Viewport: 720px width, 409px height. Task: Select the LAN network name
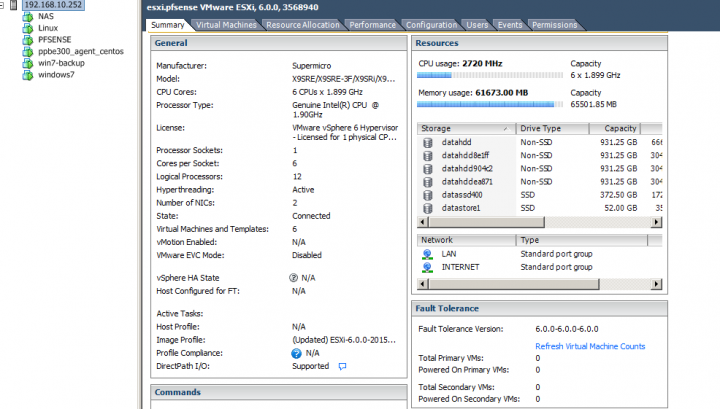[x=449, y=254]
